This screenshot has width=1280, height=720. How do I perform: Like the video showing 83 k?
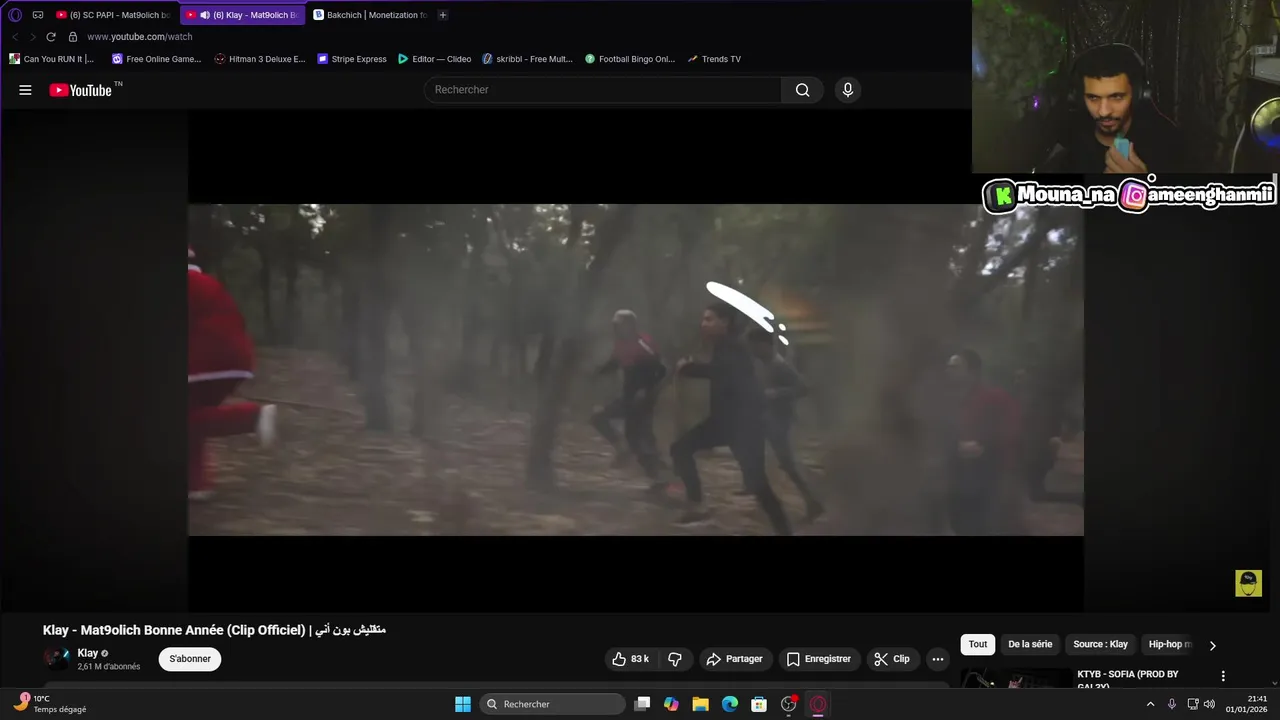pos(630,659)
